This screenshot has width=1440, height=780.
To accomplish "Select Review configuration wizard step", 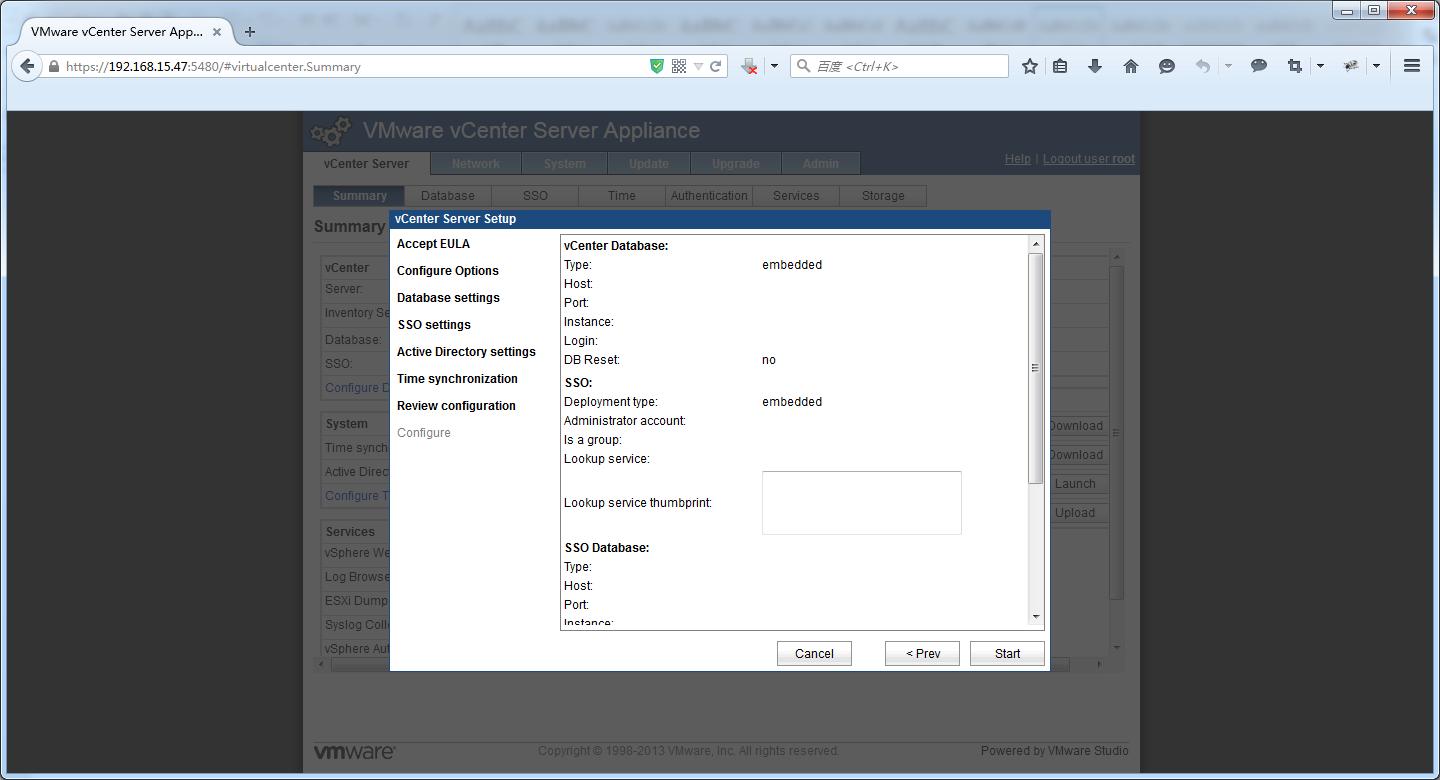I will [456, 406].
